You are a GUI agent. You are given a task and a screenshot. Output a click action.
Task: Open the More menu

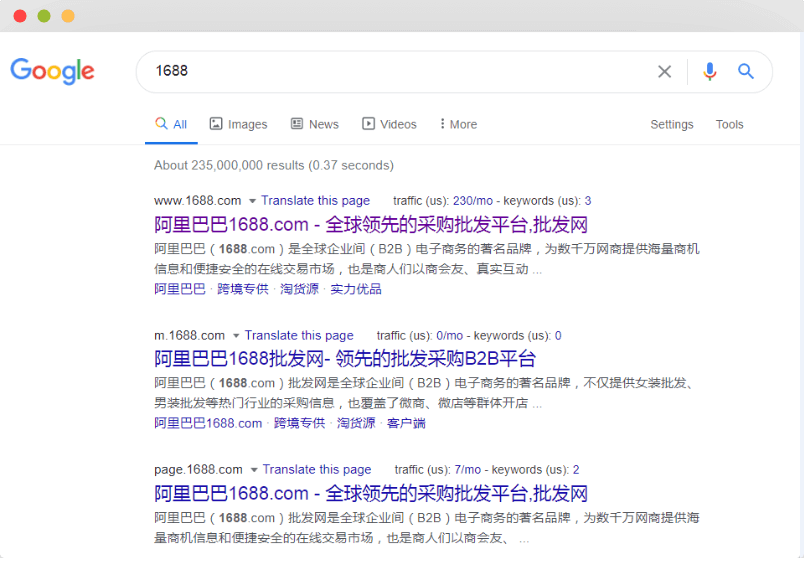click(458, 124)
